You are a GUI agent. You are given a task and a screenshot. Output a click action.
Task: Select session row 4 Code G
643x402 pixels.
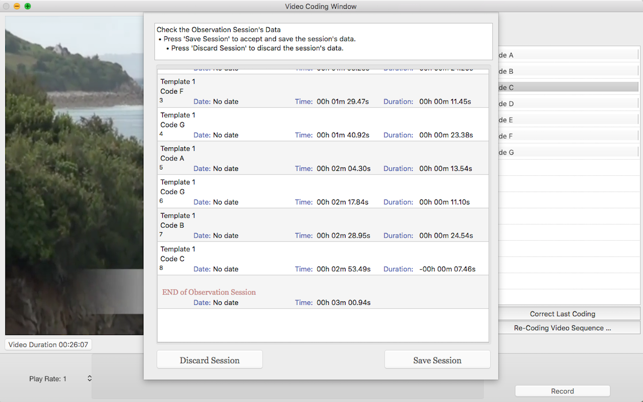click(323, 125)
